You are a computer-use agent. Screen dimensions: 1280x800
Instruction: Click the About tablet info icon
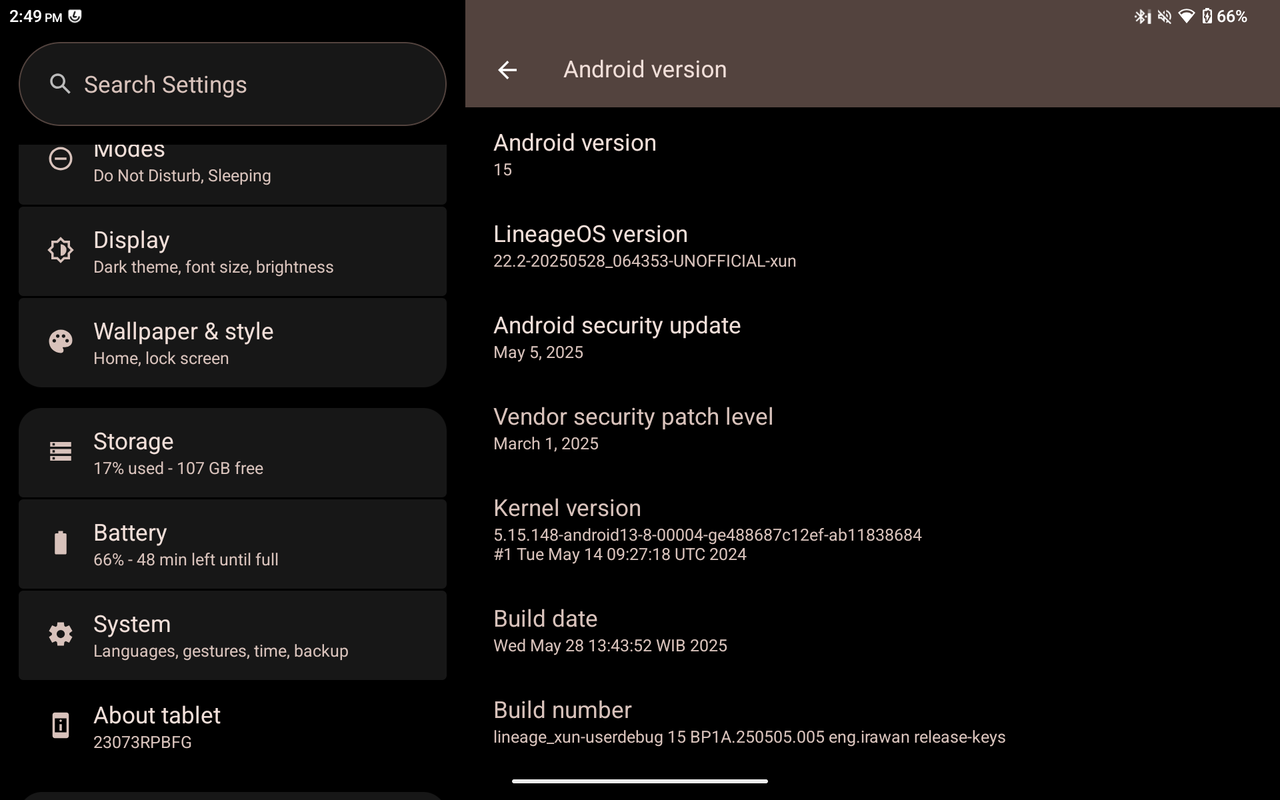point(60,726)
